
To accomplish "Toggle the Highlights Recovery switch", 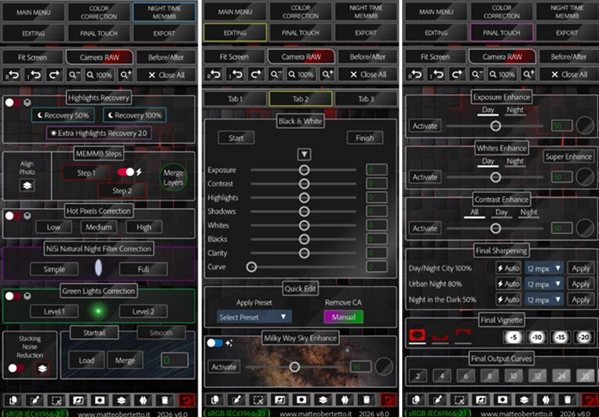I will point(13,103).
